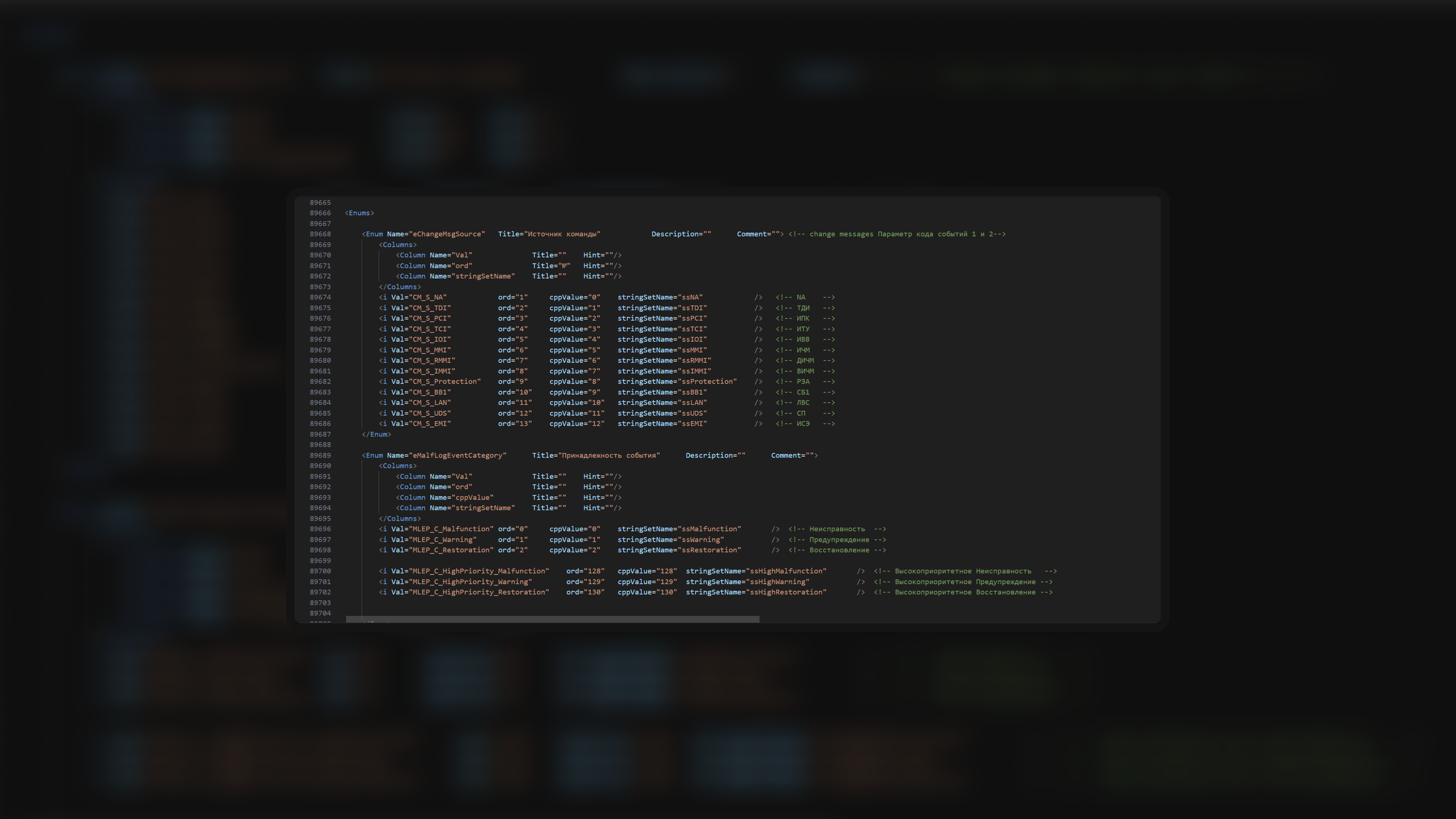Image resolution: width=1456 pixels, height=819 pixels.
Task: Click the opening Enums tag
Action: pyautogui.click(x=359, y=213)
